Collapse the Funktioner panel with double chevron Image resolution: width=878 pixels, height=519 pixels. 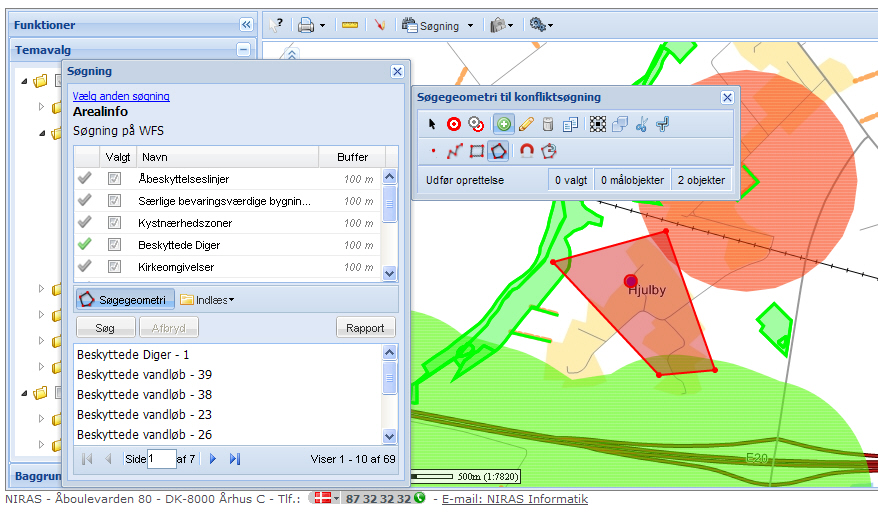(246, 25)
